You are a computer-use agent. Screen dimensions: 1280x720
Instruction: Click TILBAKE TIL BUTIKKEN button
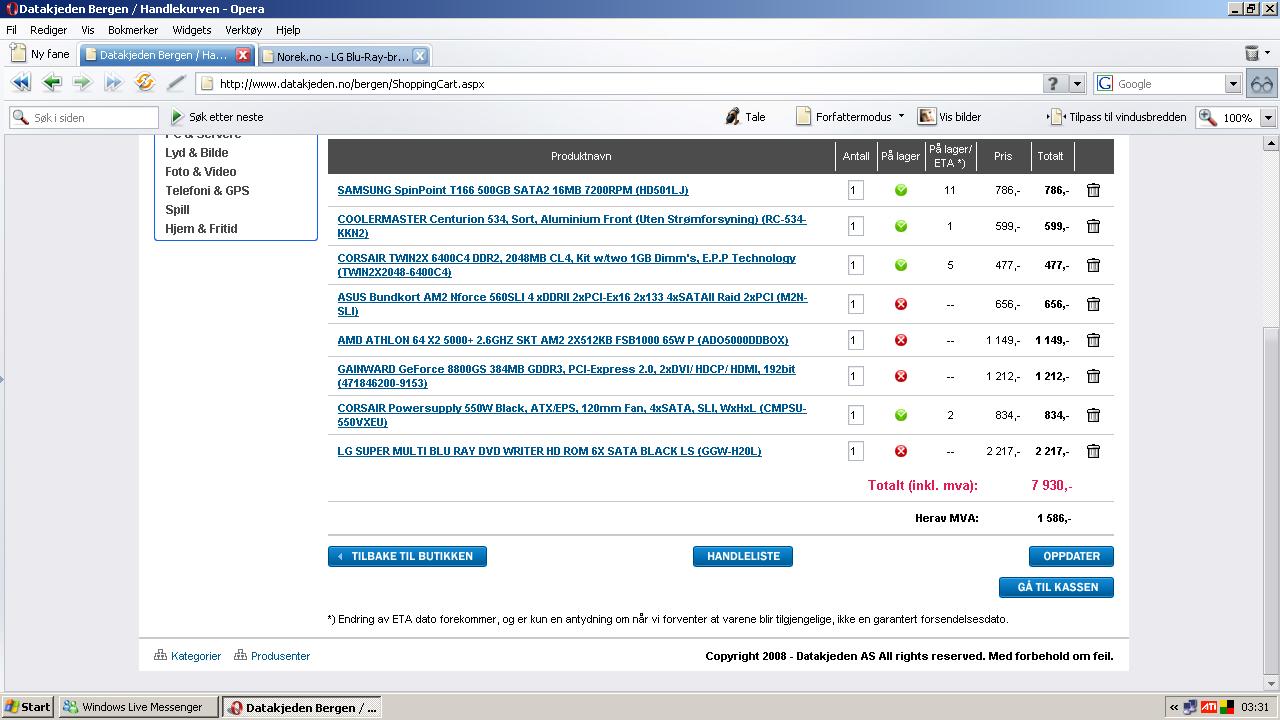[x=407, y=556]
